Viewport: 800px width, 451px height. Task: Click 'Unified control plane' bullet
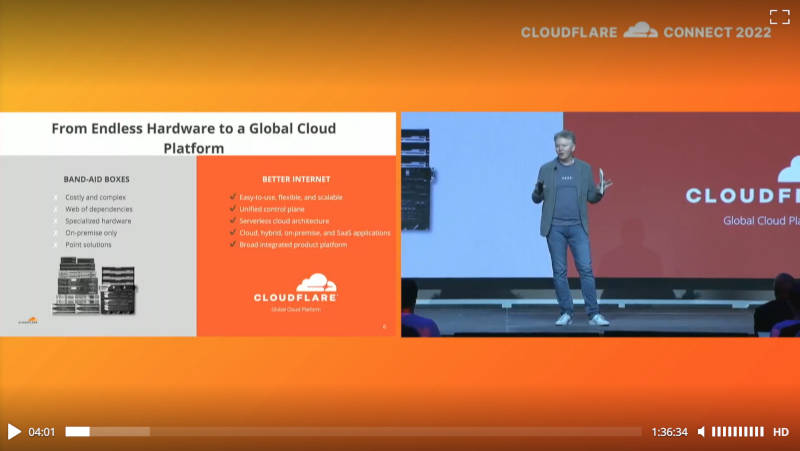click(272, 209)
